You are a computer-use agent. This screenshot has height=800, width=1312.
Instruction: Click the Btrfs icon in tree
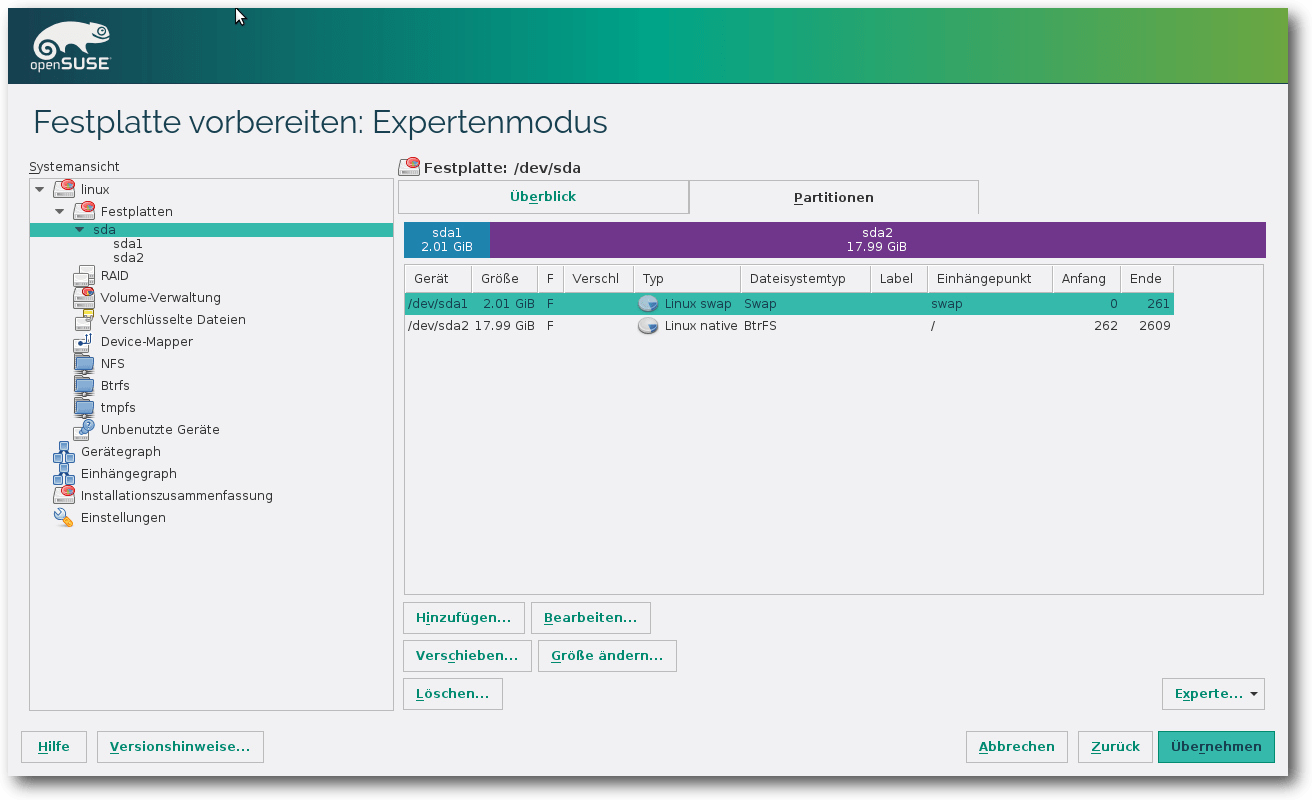coord(84,386)
